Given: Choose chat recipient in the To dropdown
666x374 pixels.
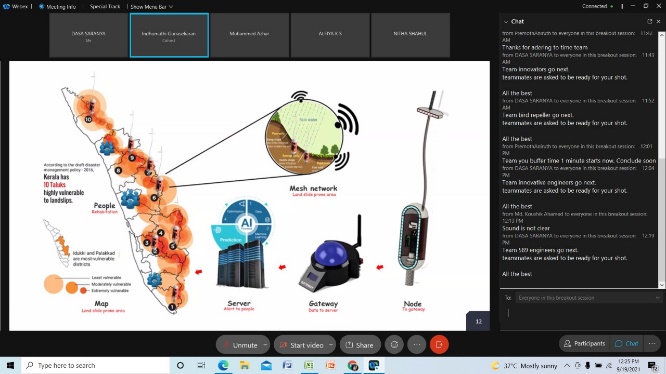Looking at the screenshot, I should (x=588, y=298).
